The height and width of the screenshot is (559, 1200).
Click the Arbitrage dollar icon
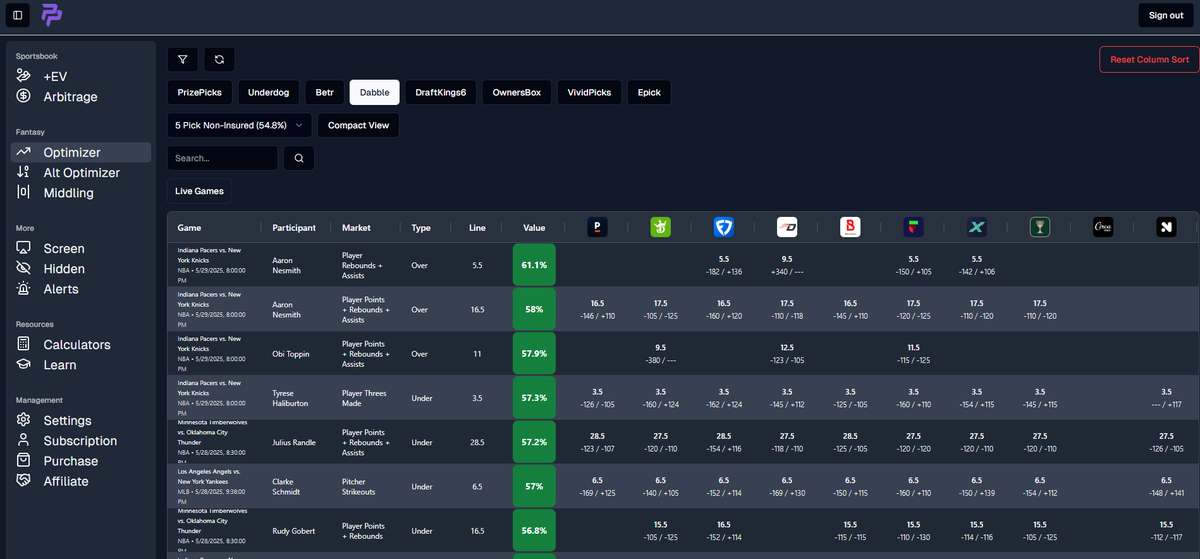[x=23, y=96]
